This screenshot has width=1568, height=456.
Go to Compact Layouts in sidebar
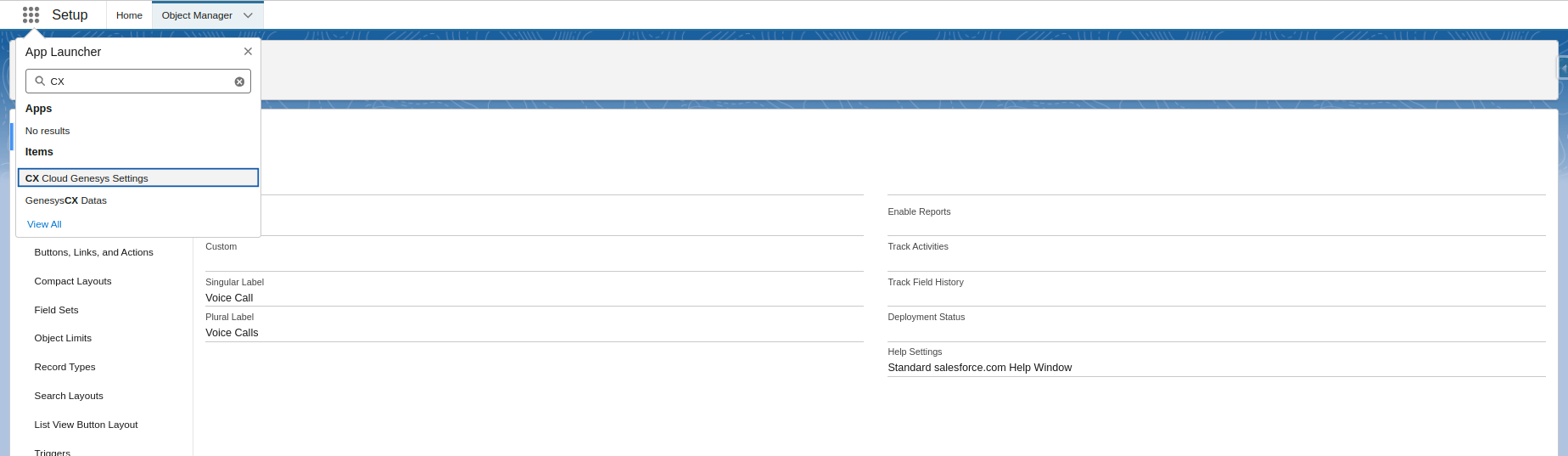(73, 281)
